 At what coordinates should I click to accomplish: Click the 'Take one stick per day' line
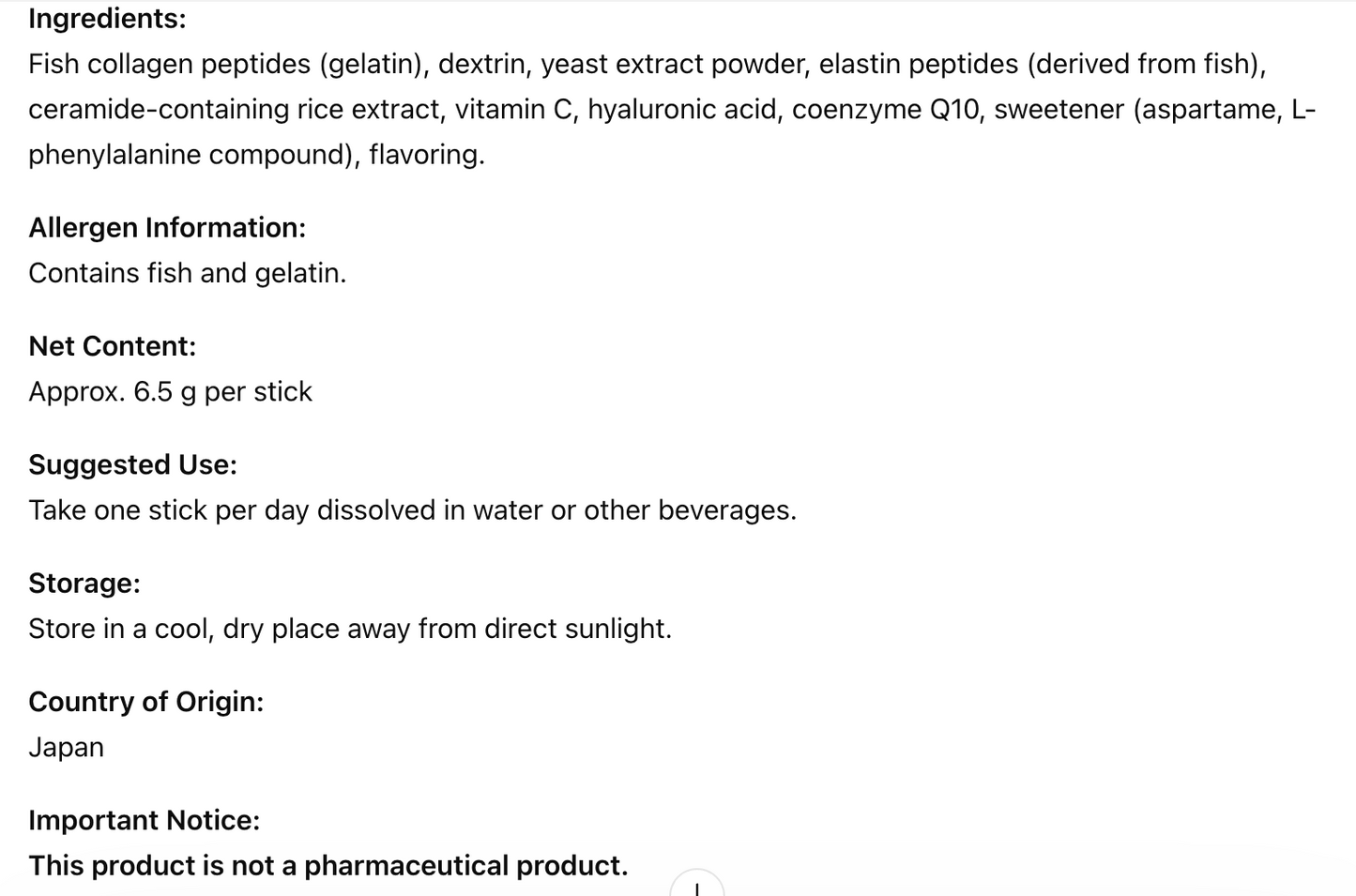tap(412, 510)
